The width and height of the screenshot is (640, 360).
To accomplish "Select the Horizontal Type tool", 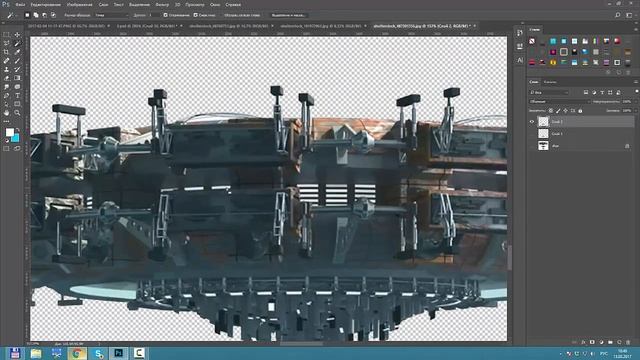I will click(x=17, y=95).
